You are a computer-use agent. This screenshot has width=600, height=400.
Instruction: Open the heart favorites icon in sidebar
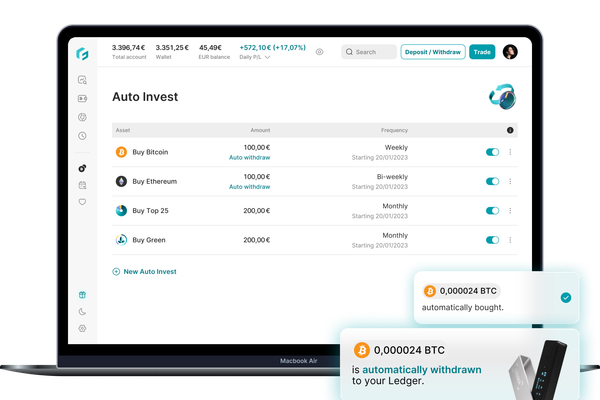[x=82, y=201]
